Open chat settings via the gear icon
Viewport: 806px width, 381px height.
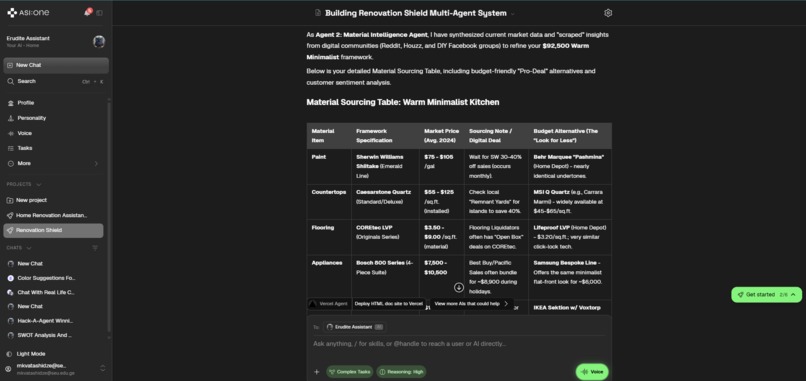point(608,13)
